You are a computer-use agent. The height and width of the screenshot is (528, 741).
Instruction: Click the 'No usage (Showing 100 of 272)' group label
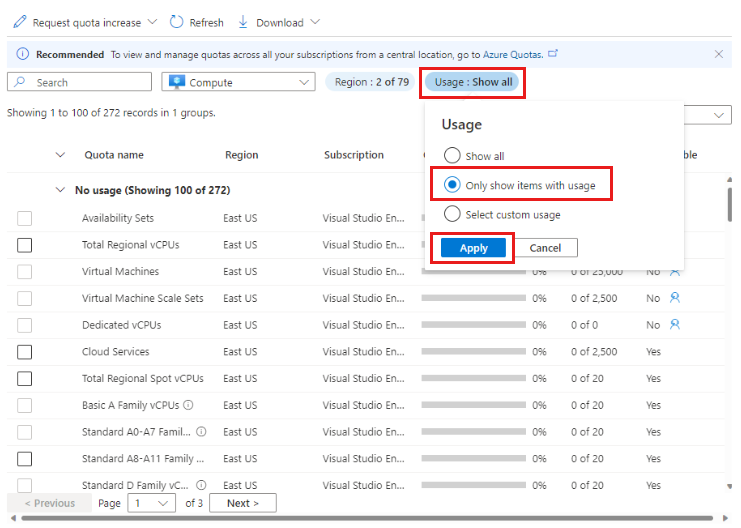tap(152, 190)
